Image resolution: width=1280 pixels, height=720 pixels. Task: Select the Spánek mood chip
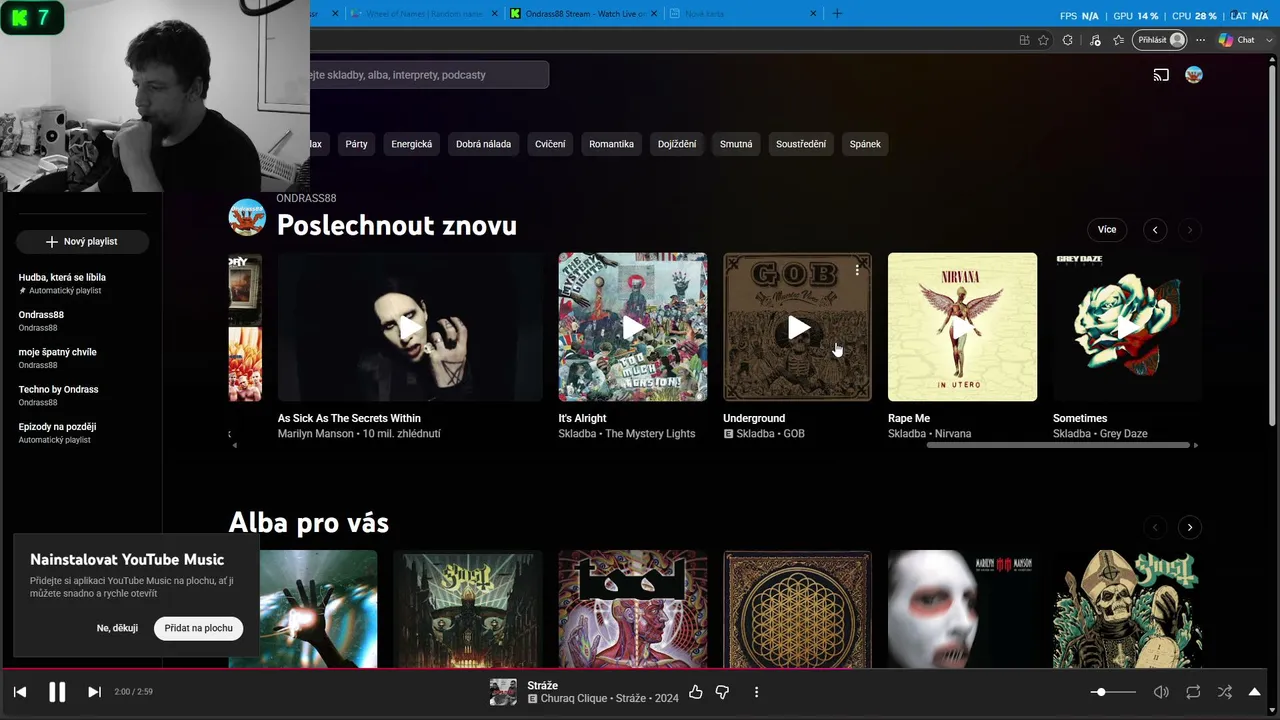point(865,144)
